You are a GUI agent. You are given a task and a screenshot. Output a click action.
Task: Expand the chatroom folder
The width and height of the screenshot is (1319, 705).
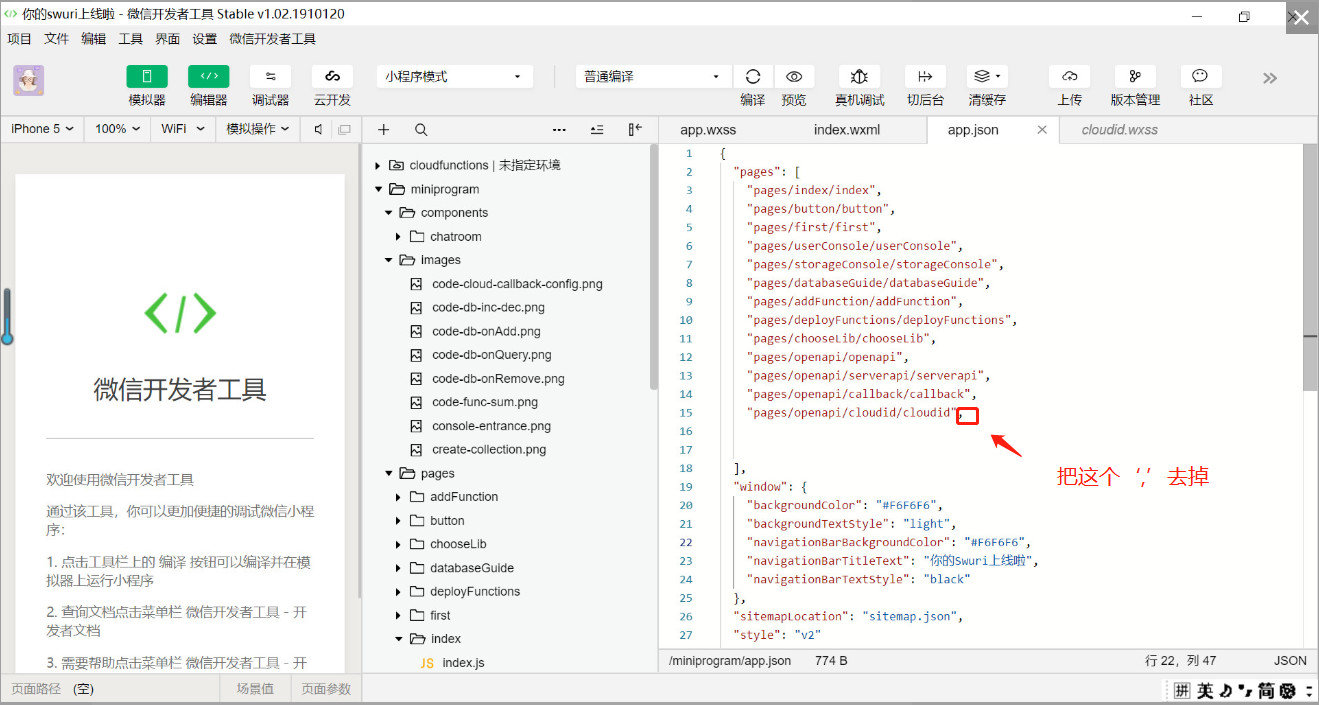(x=399, y=237)
